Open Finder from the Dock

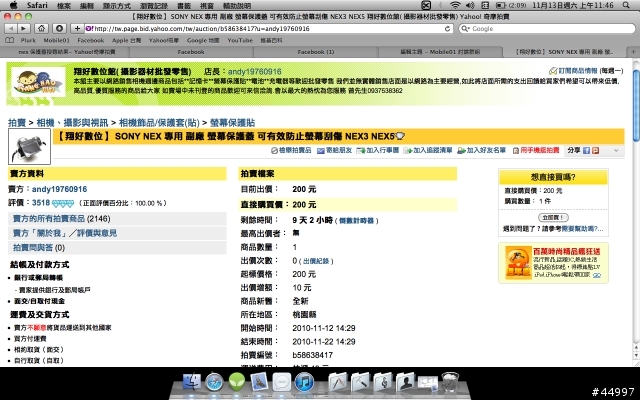[191, 382]
